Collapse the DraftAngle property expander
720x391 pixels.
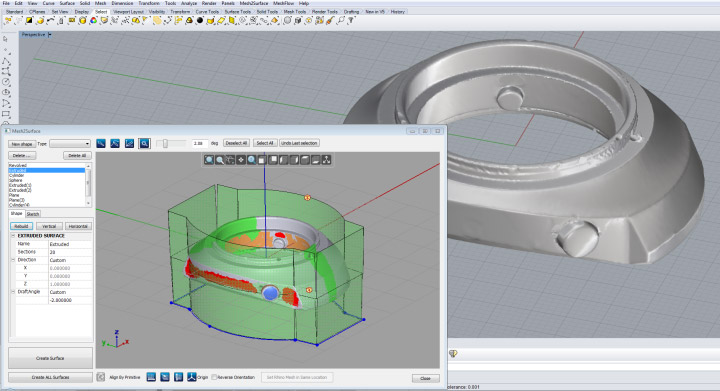click(x=13, y=292)
